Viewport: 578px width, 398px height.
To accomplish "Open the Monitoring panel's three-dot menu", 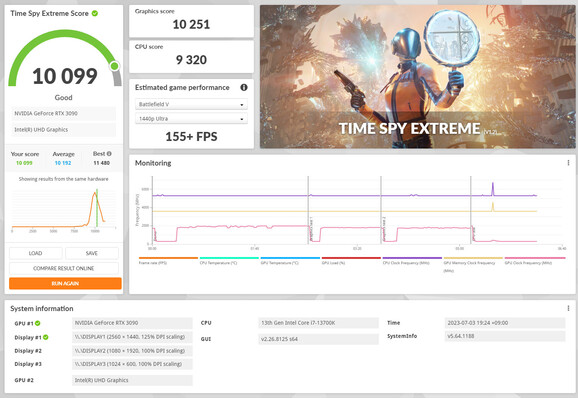I will tap(568, 163).
